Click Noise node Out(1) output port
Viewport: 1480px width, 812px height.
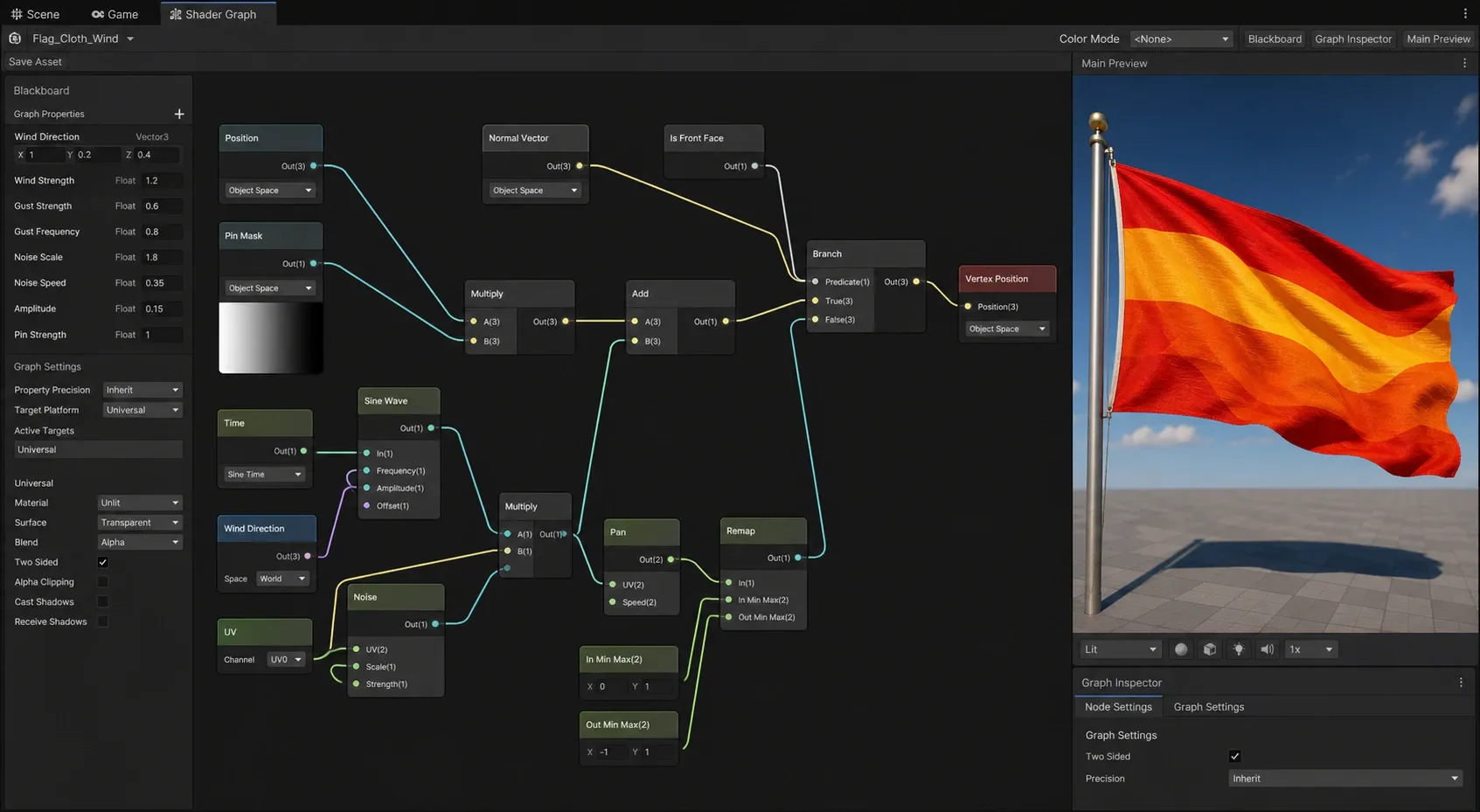click(434, 624)
